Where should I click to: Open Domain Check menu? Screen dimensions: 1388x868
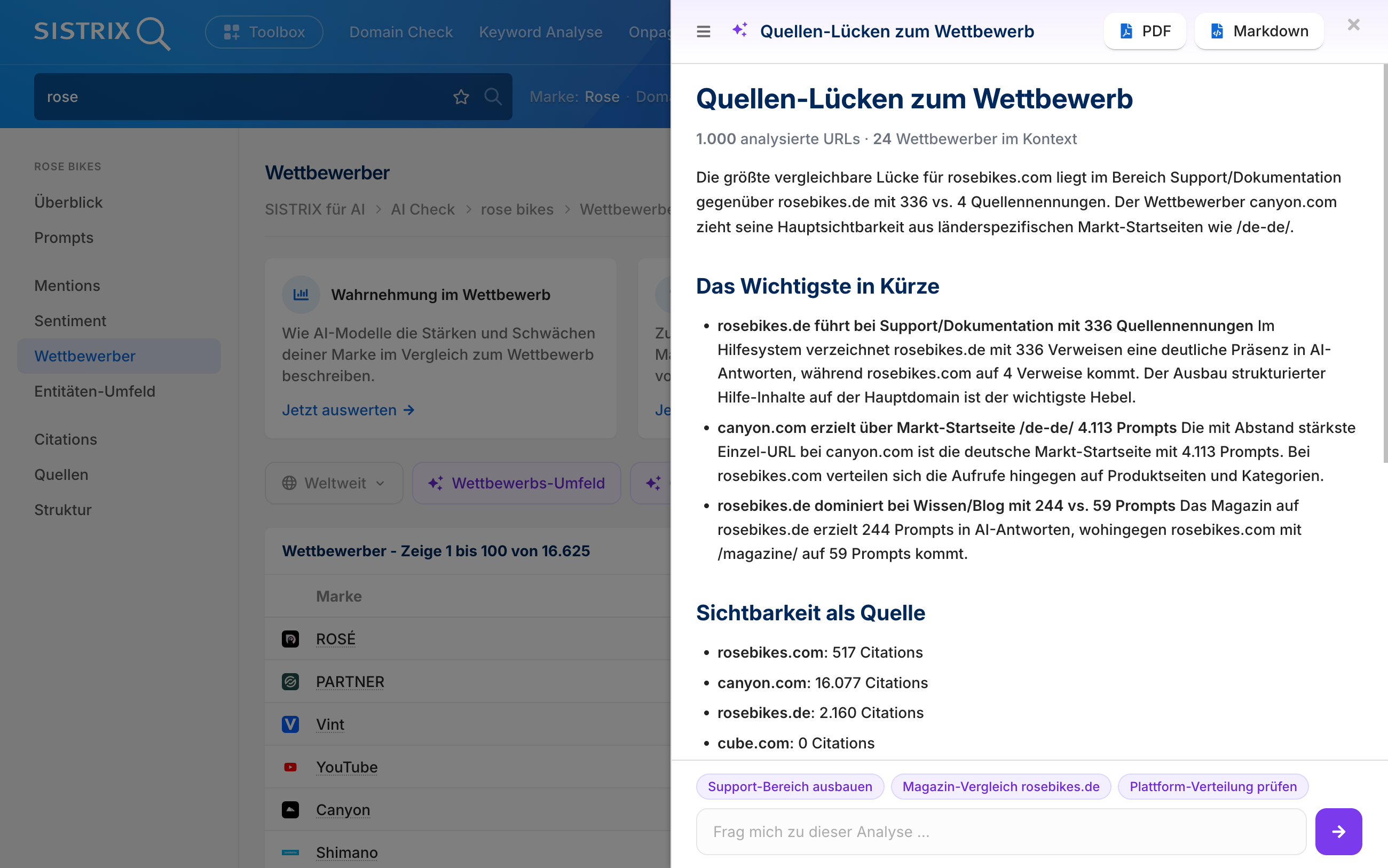coord(401,32)
